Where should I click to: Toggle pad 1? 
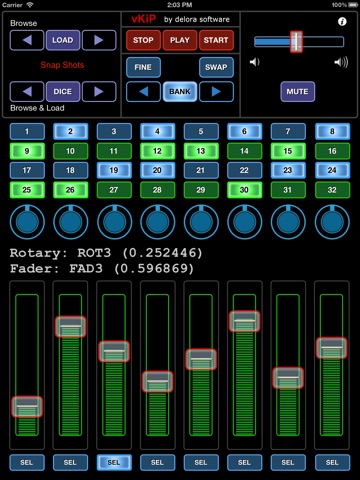coord(27,131)
